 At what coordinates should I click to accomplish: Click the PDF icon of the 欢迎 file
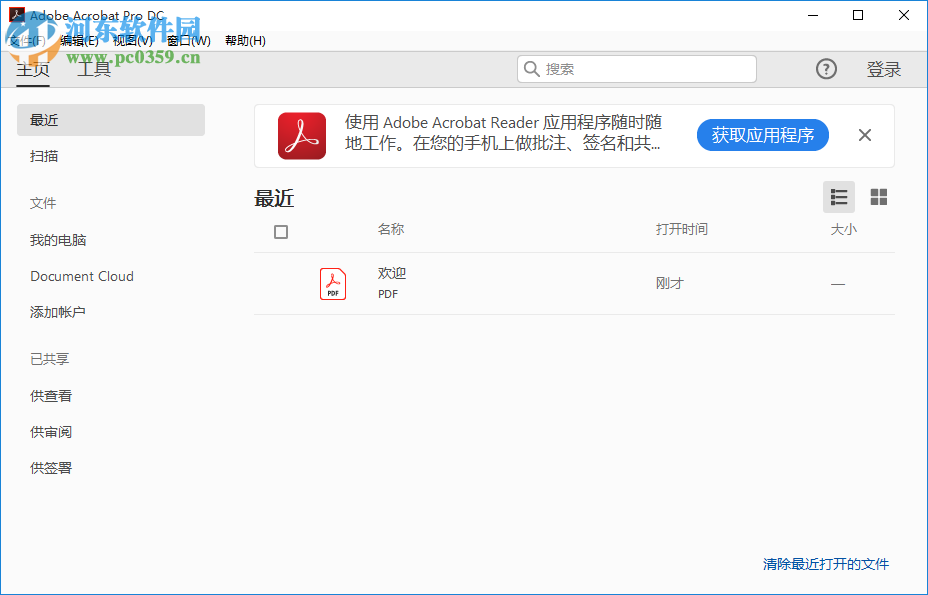click(x=333, y=283)
